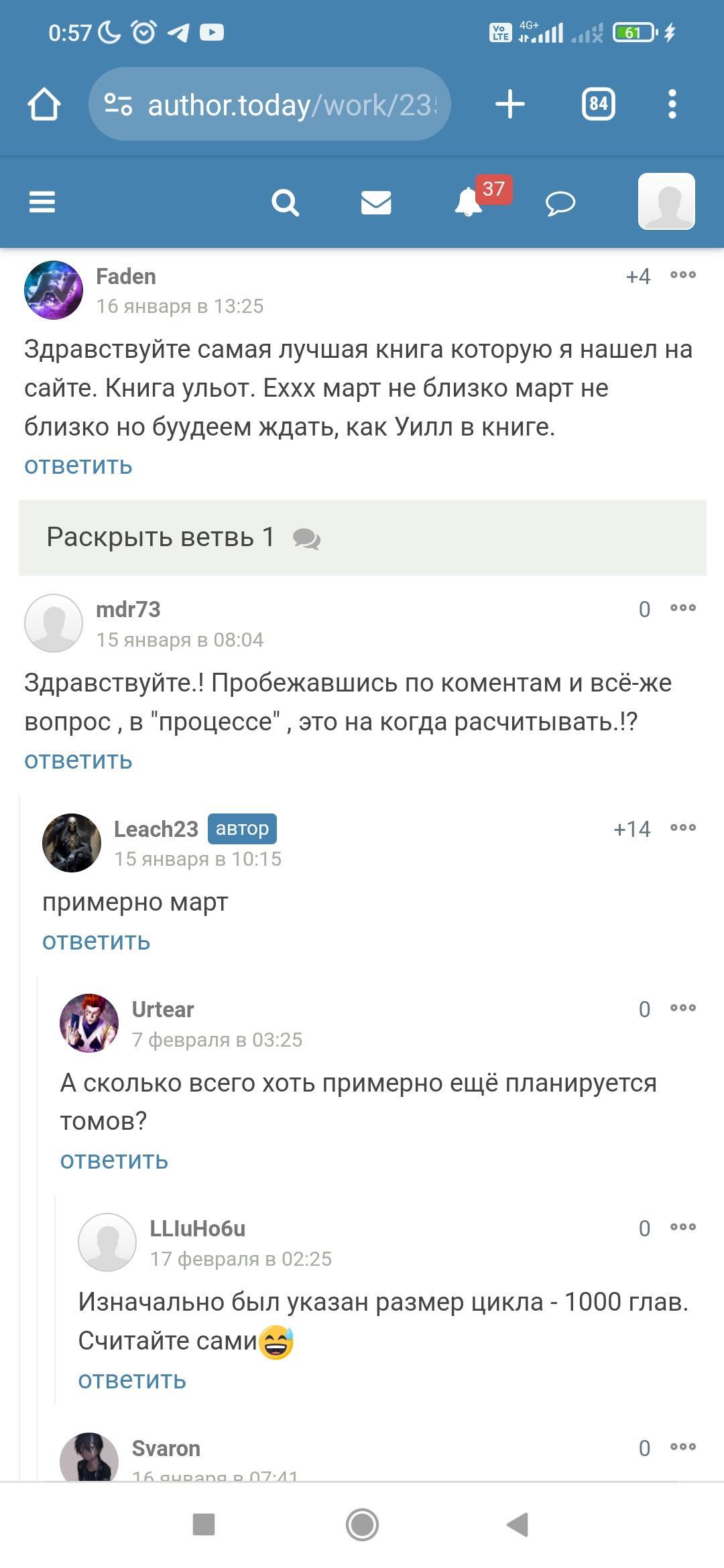The height and width of the screenshot is (1568, 724).
Task: Open the site hamburger menu
Action: point(42,202)
